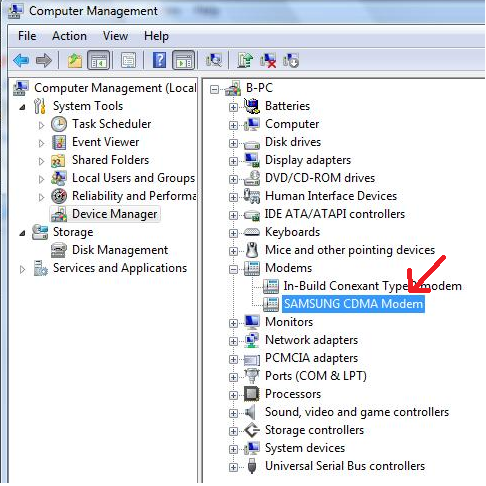
Task: Collapse the System Tools tree arrow
Action: [22, 107]
